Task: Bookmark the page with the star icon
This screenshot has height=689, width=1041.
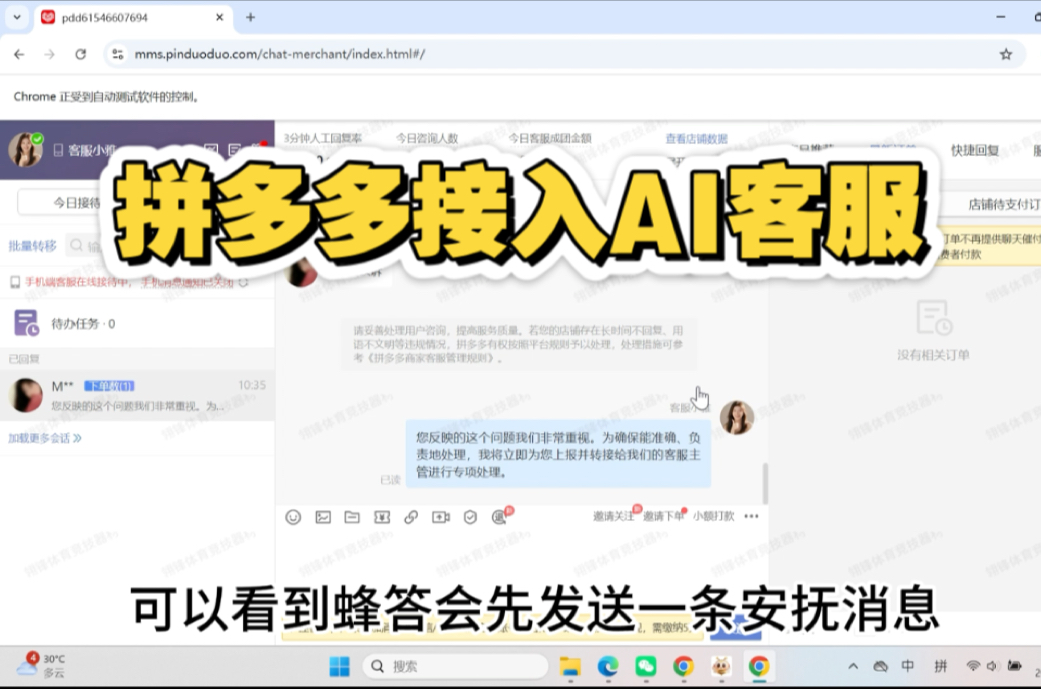Action: [x=1006, y=54]
